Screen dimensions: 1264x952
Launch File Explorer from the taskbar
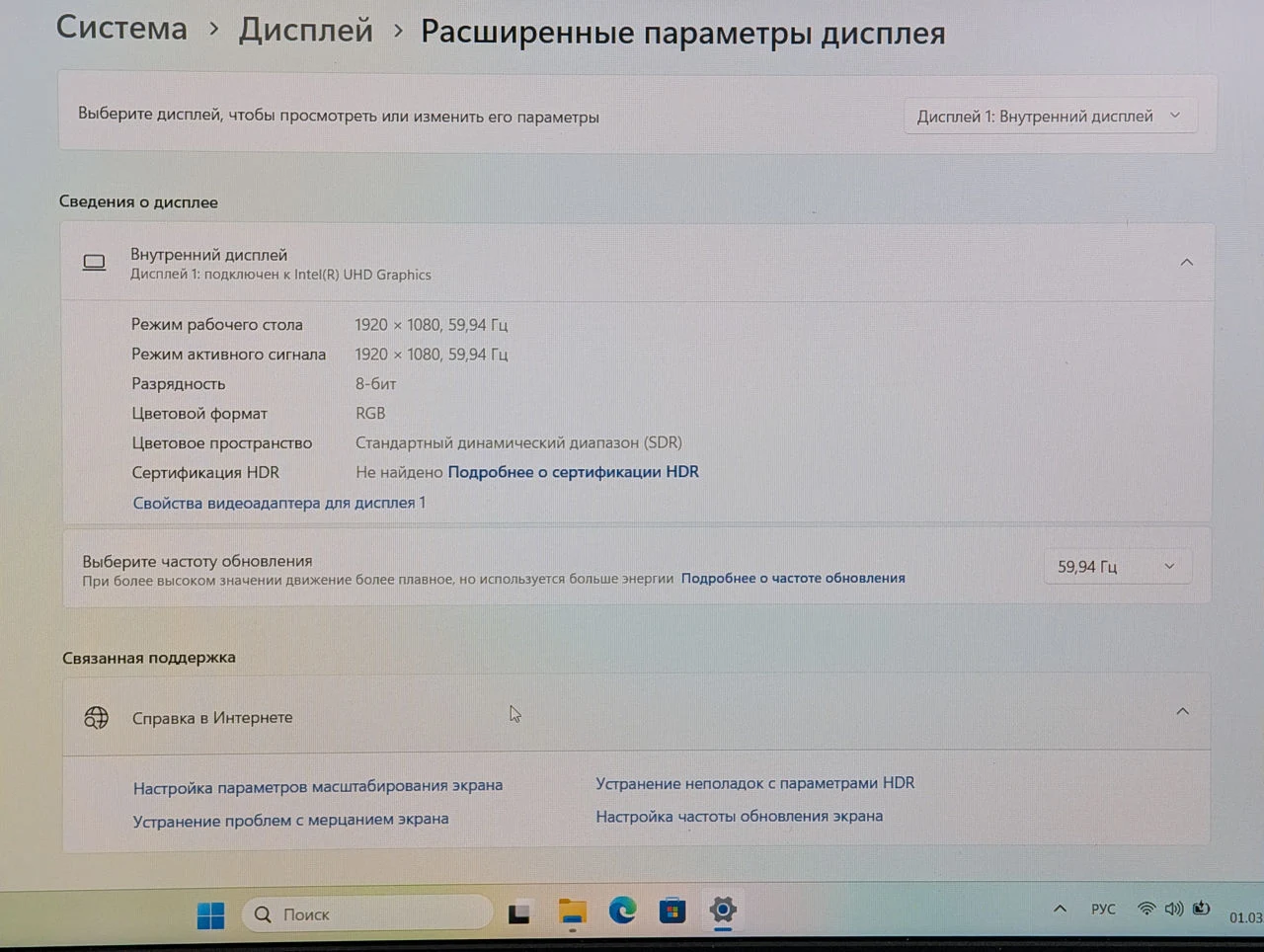572,912
